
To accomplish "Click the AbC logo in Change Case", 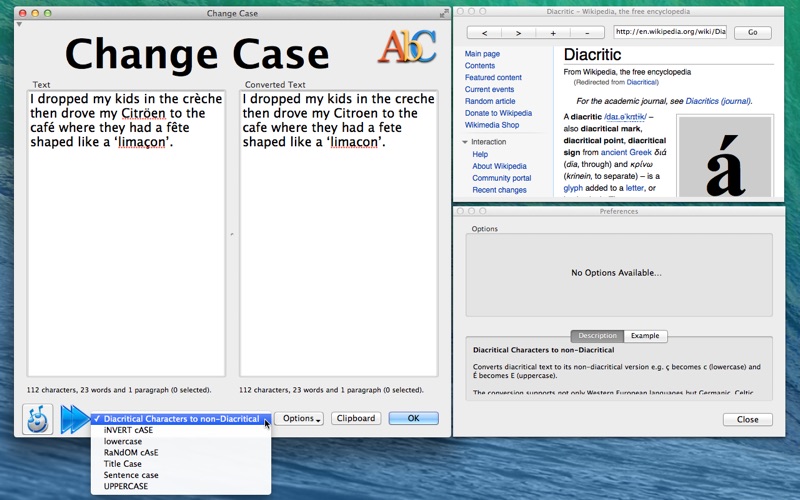I will 407,46.
